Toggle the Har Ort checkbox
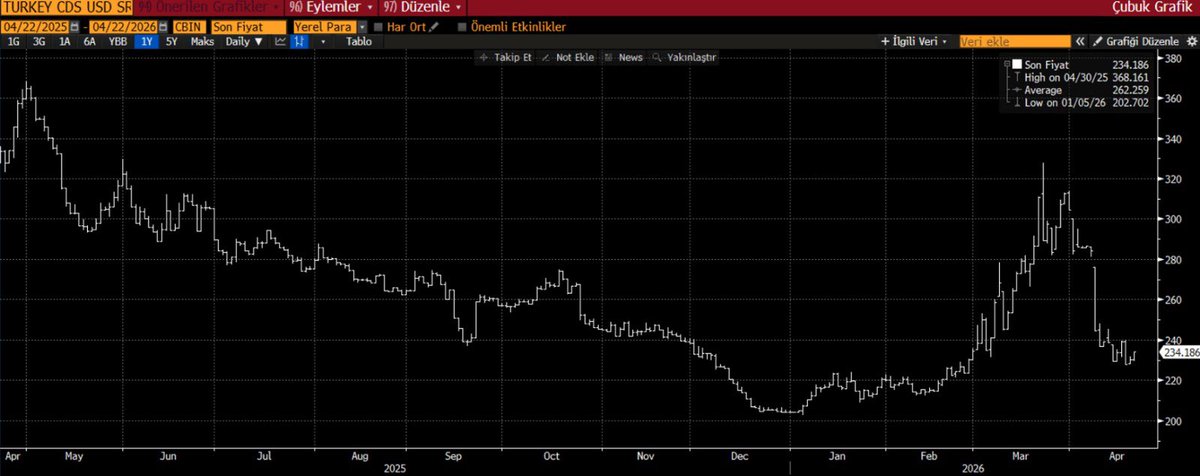 378,27
